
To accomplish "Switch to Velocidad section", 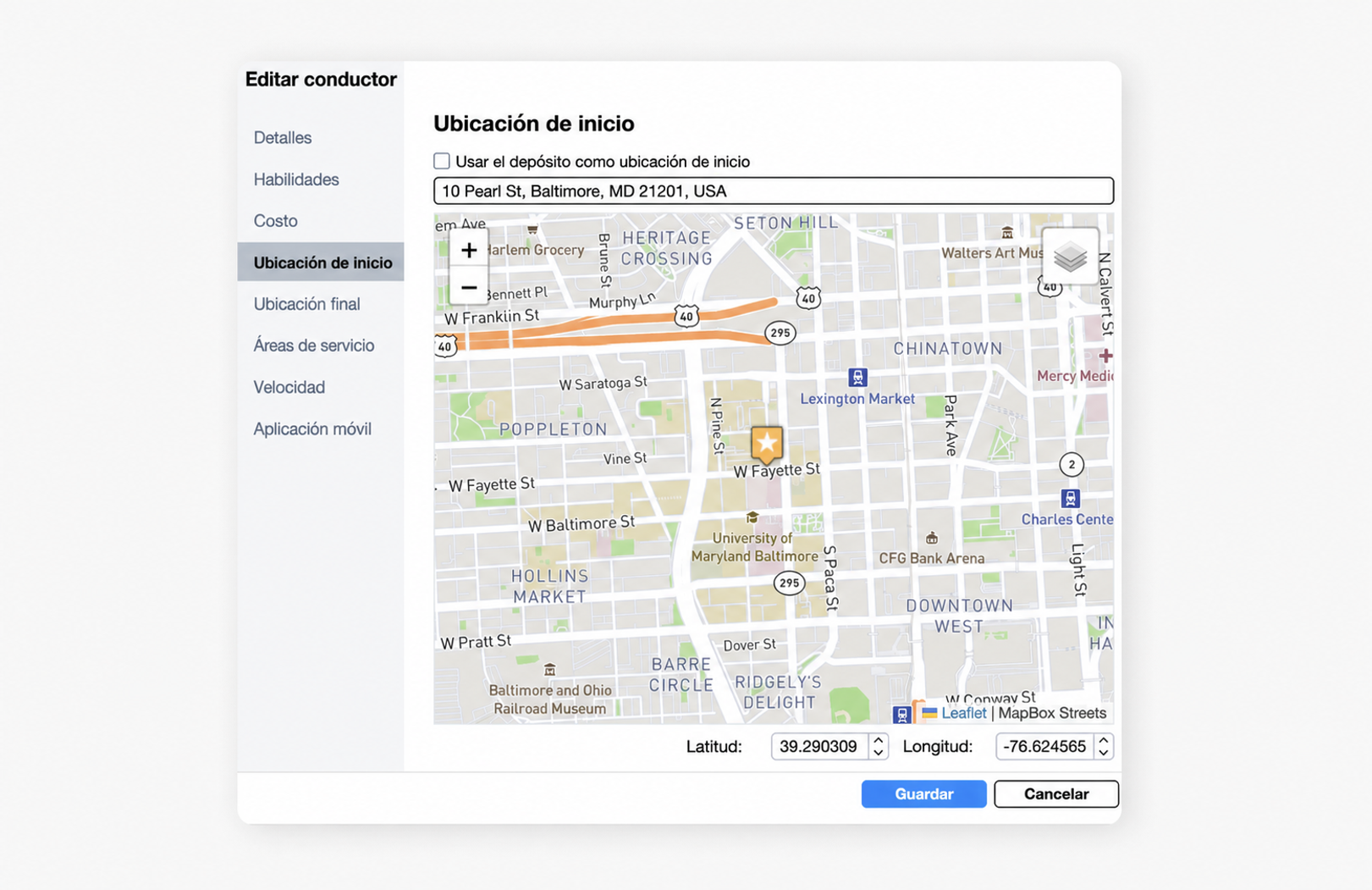I will click(x=289, y=387).
